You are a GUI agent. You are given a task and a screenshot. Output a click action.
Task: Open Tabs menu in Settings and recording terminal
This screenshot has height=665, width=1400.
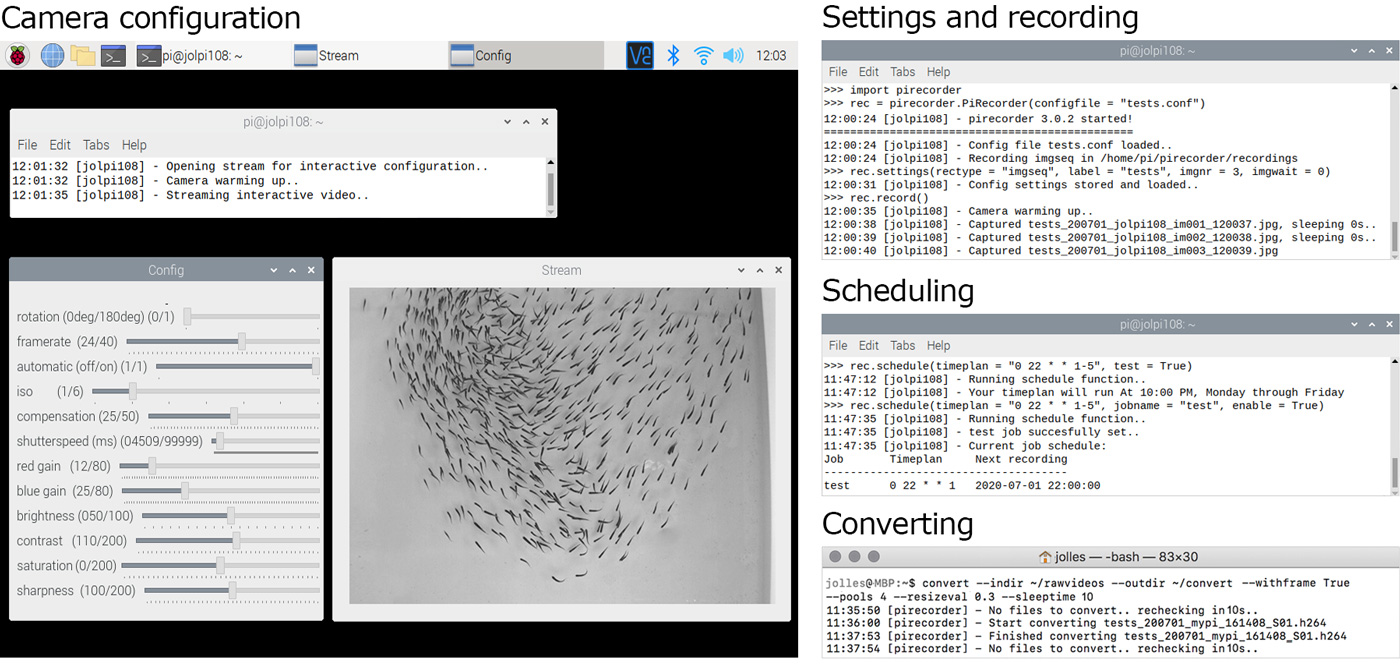903,72
